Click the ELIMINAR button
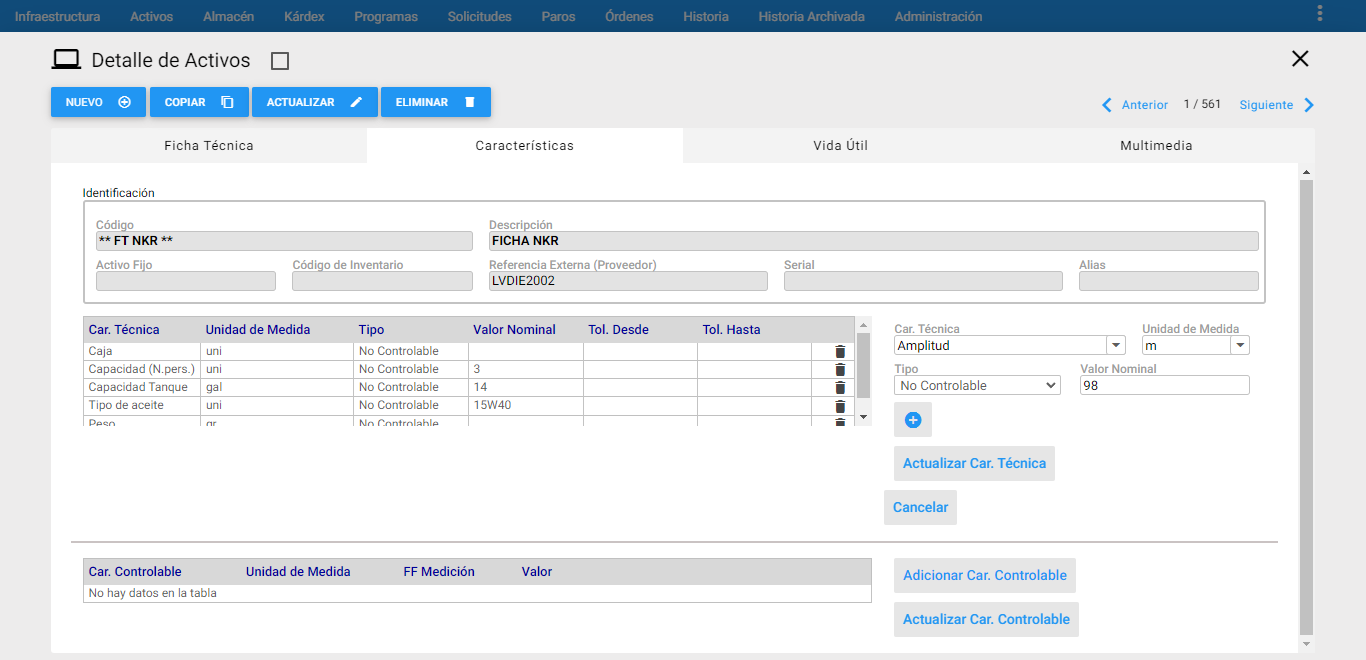The image size is (1366, 660). [x=436, y=102]
